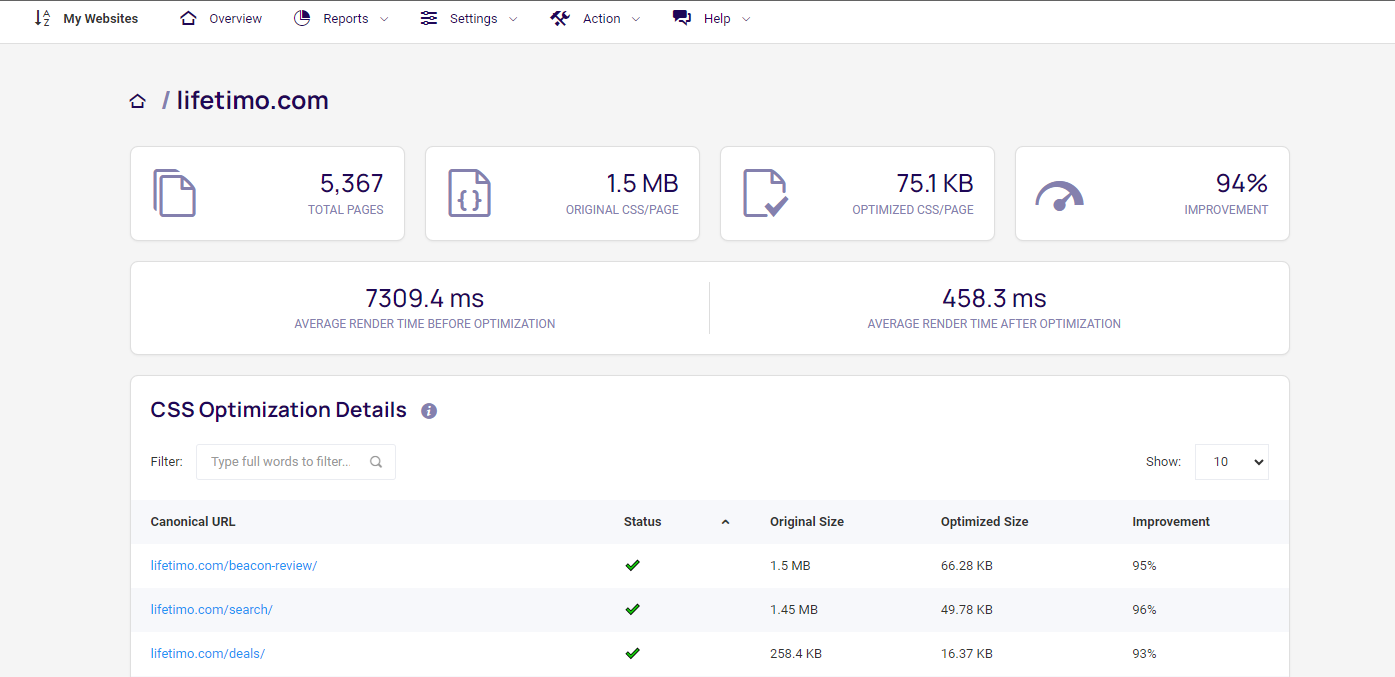Click the green status checkmark for beacon-review

[632, 565]
